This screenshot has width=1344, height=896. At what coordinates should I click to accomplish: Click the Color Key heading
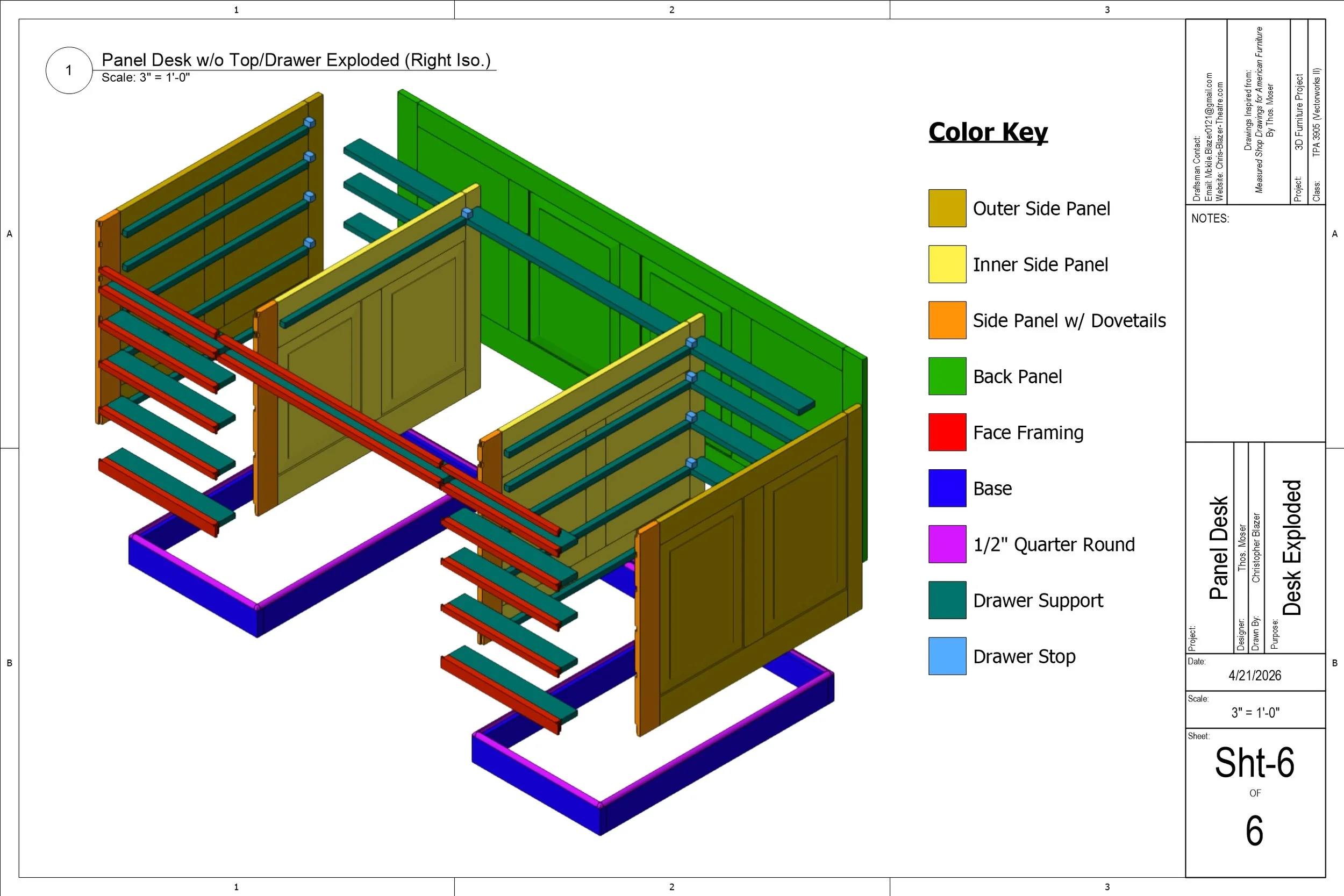[x=988, y=132]
